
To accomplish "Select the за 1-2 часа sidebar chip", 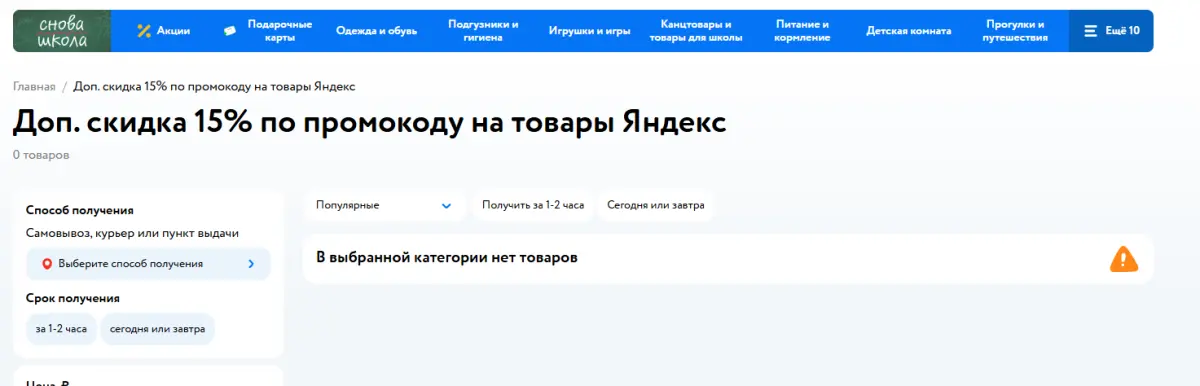I will tap(61, 329).
